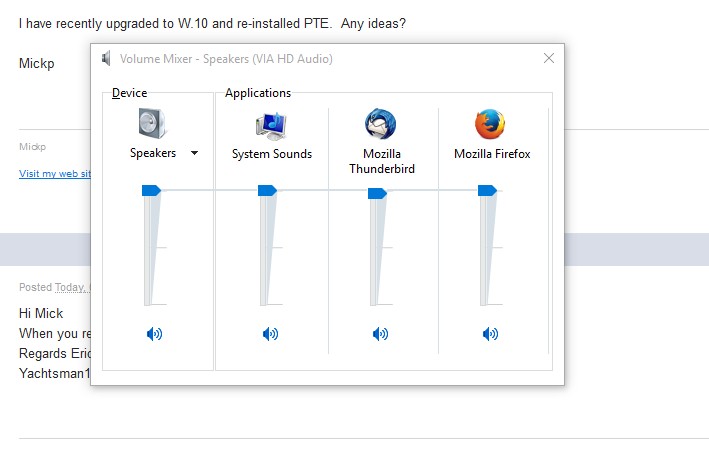Click the Speakers volume slider handle
The width and height of the screenshot is (709, 449).
151,190
